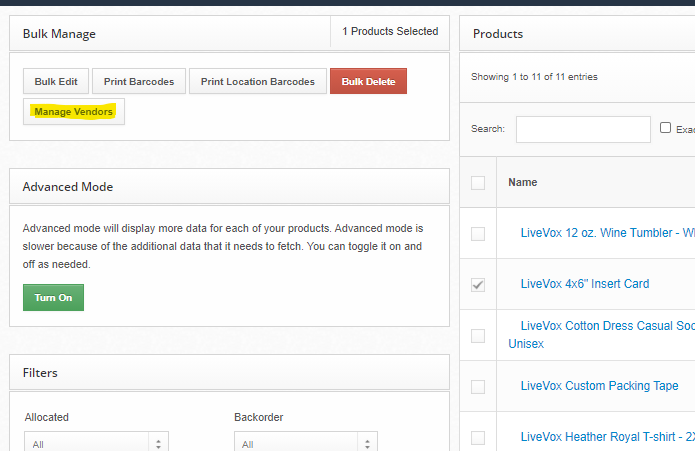Click Print Location Barcodes button
Screen dimensions: 695x451
(x=258, y=81)
